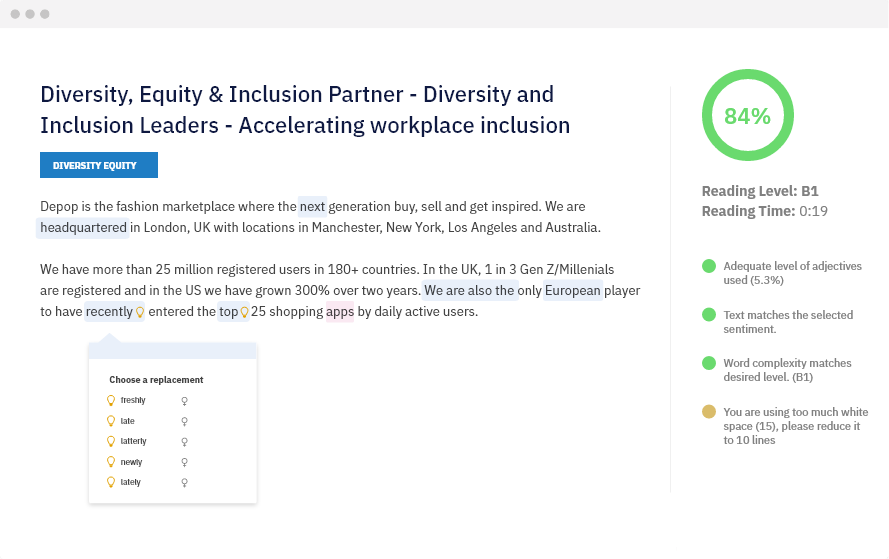Click the yellow dot beside white space warning

point(709,412)
